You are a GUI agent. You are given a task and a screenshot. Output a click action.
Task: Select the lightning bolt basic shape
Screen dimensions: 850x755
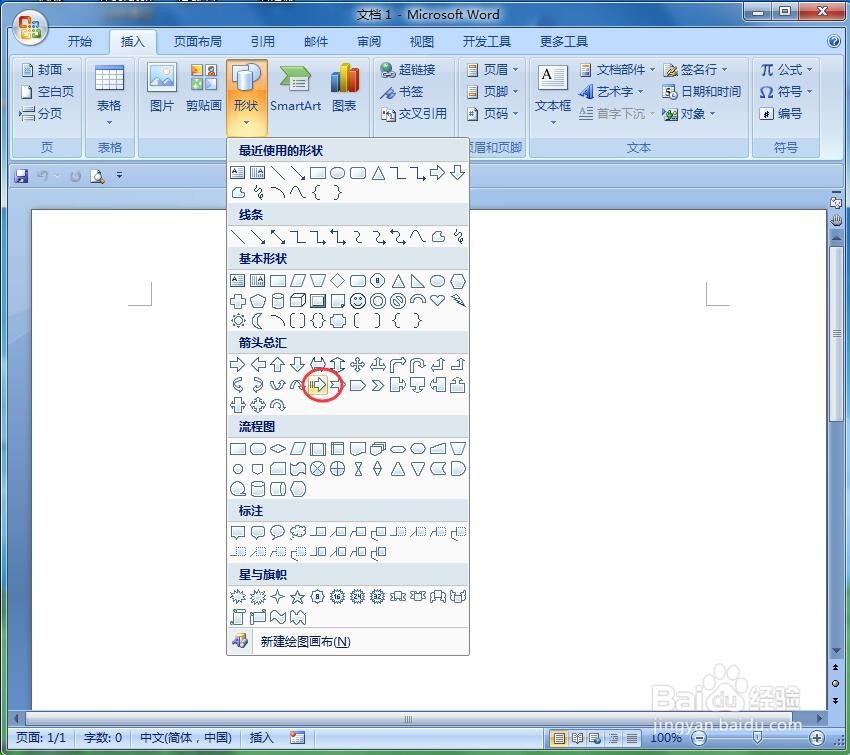coord(458,301)
